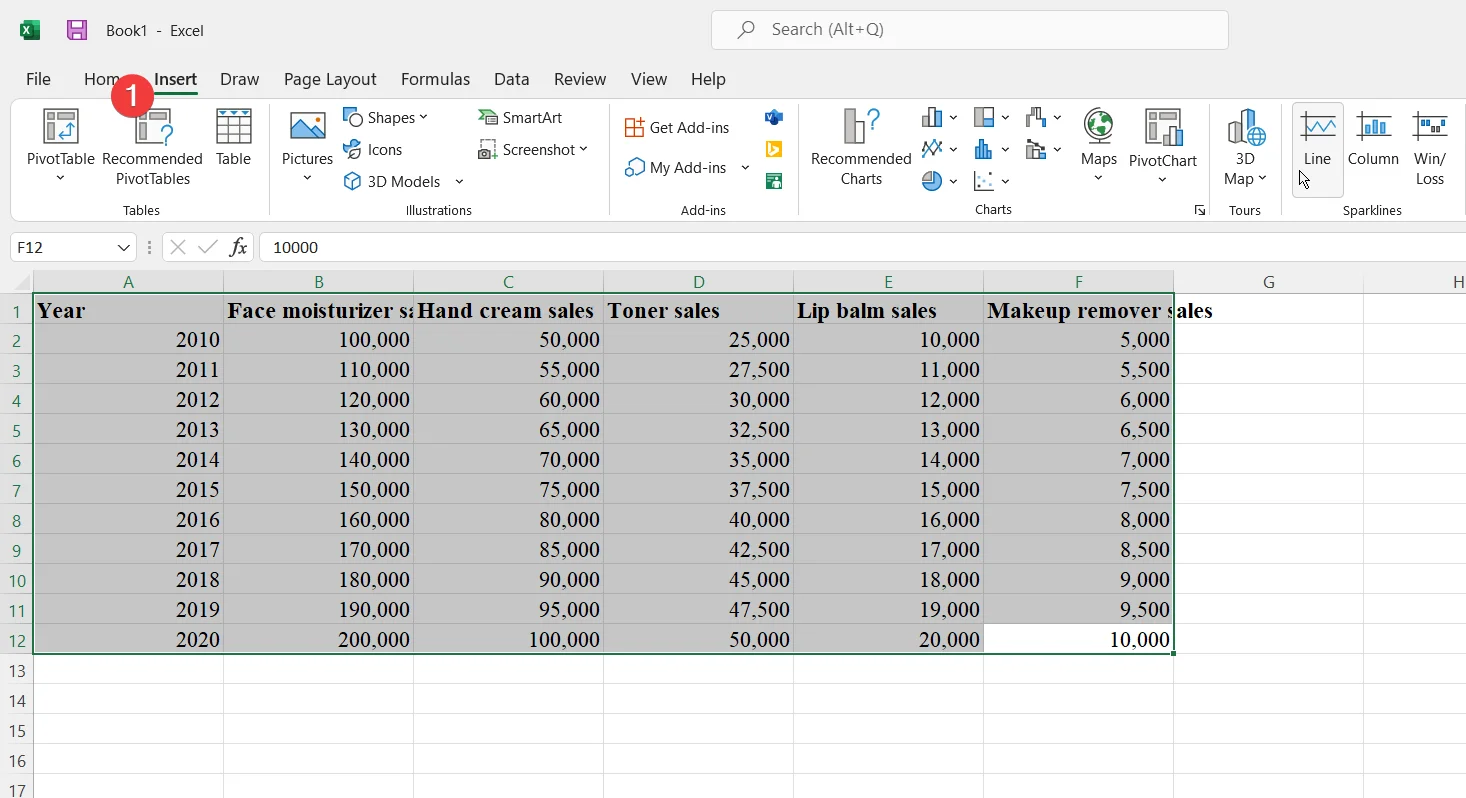
Task: Click the PivotTable icon
Action: click(61, 127)
